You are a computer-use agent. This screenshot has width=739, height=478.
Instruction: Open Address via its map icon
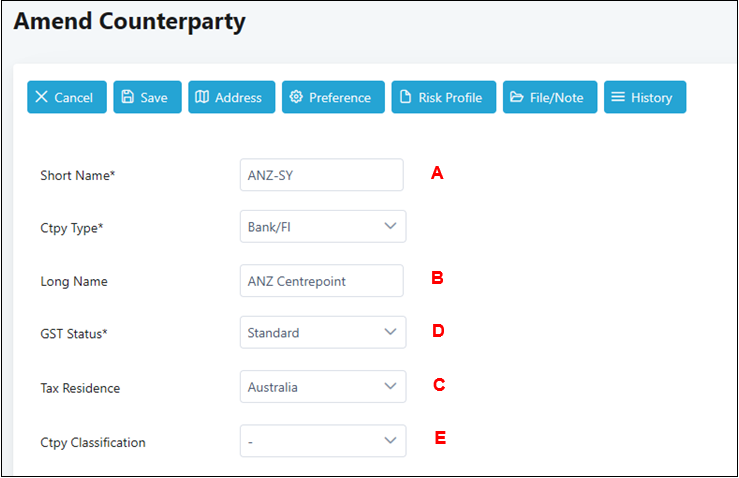pyautogui.click(x=203, y=97)
